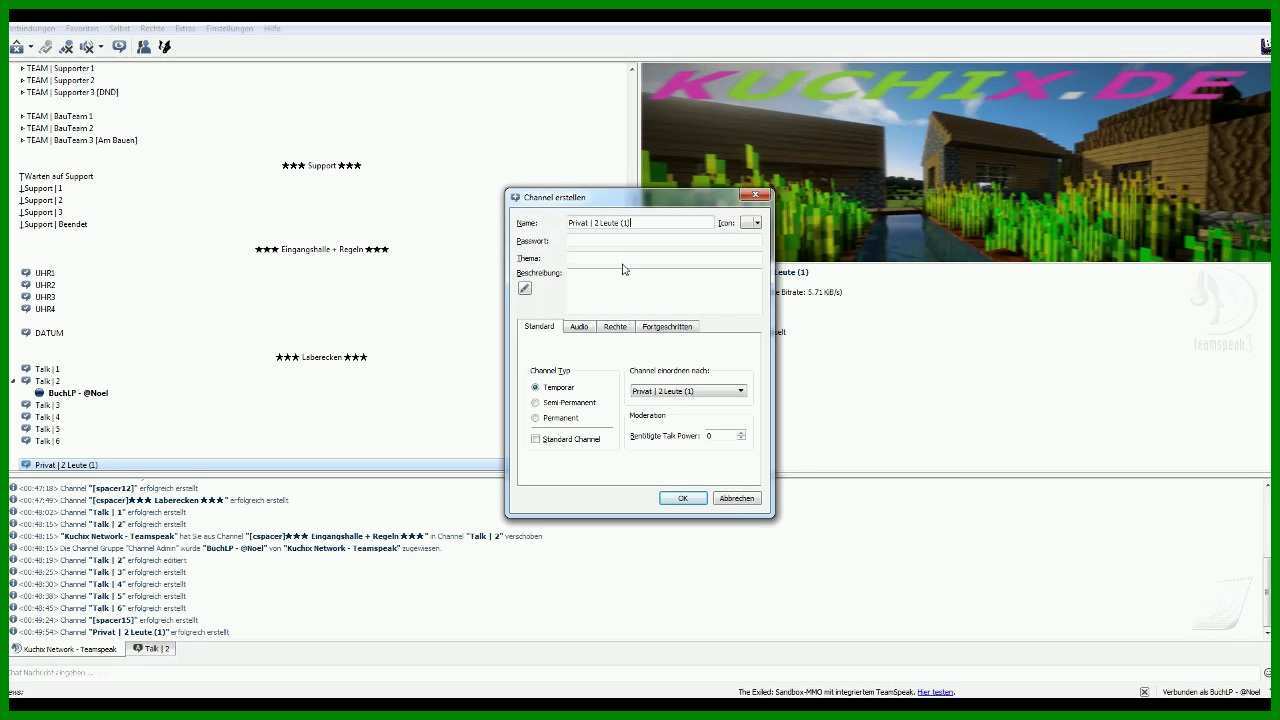Click the disconnect plug toolbar icon

click(x=45, y=46)
